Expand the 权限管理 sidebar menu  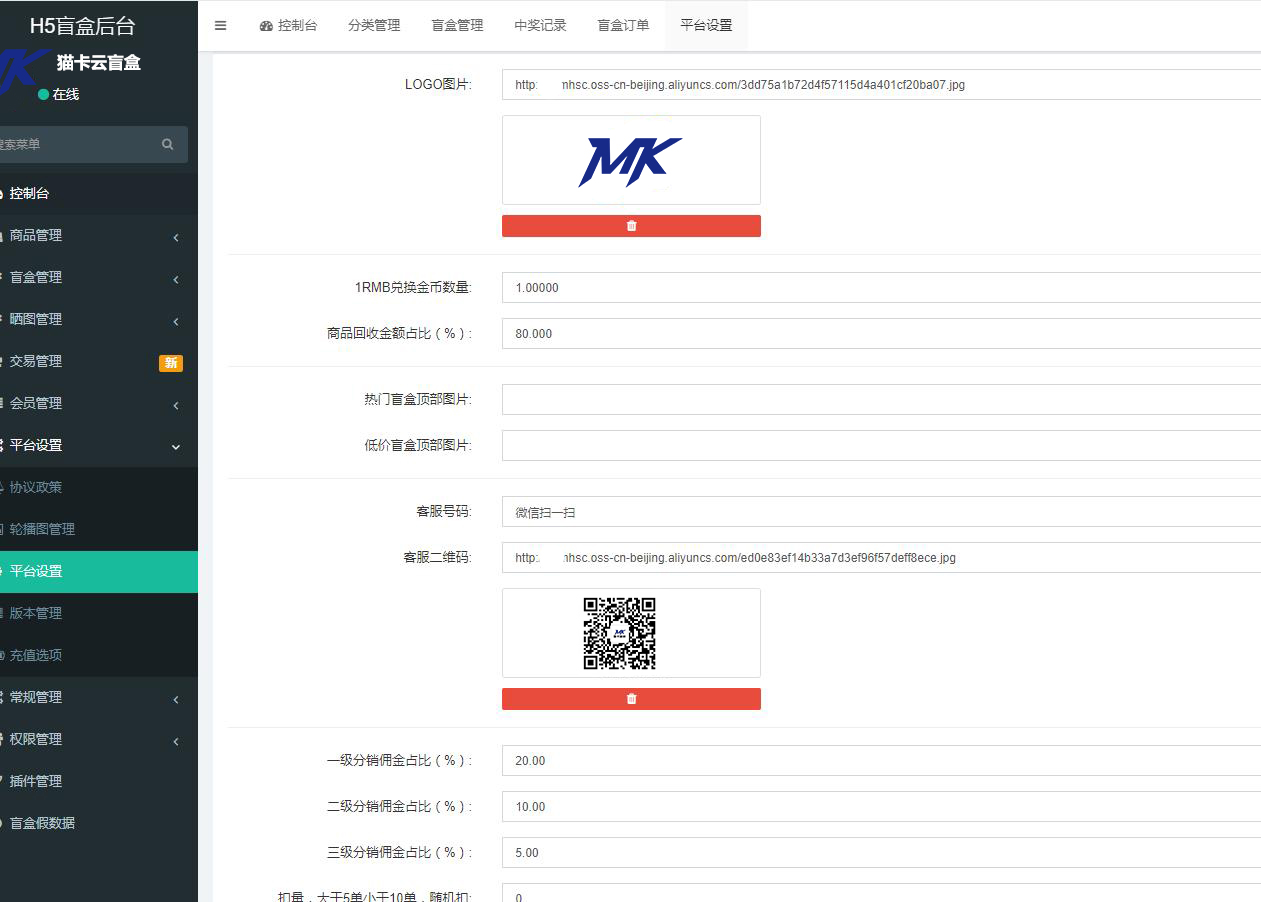tap(99, 740)
